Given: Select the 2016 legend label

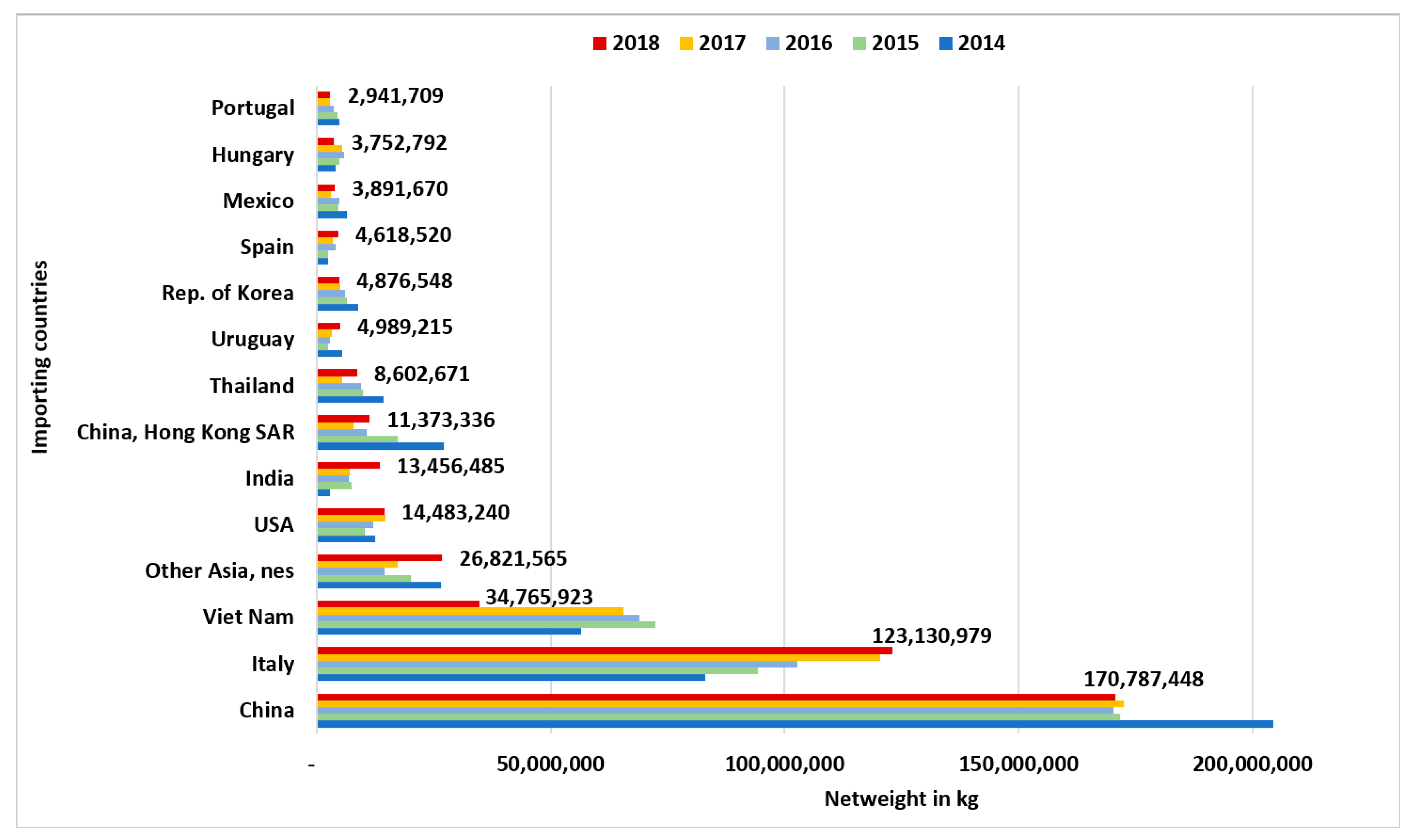Looking at the screenshot, I should pos(809,43).
